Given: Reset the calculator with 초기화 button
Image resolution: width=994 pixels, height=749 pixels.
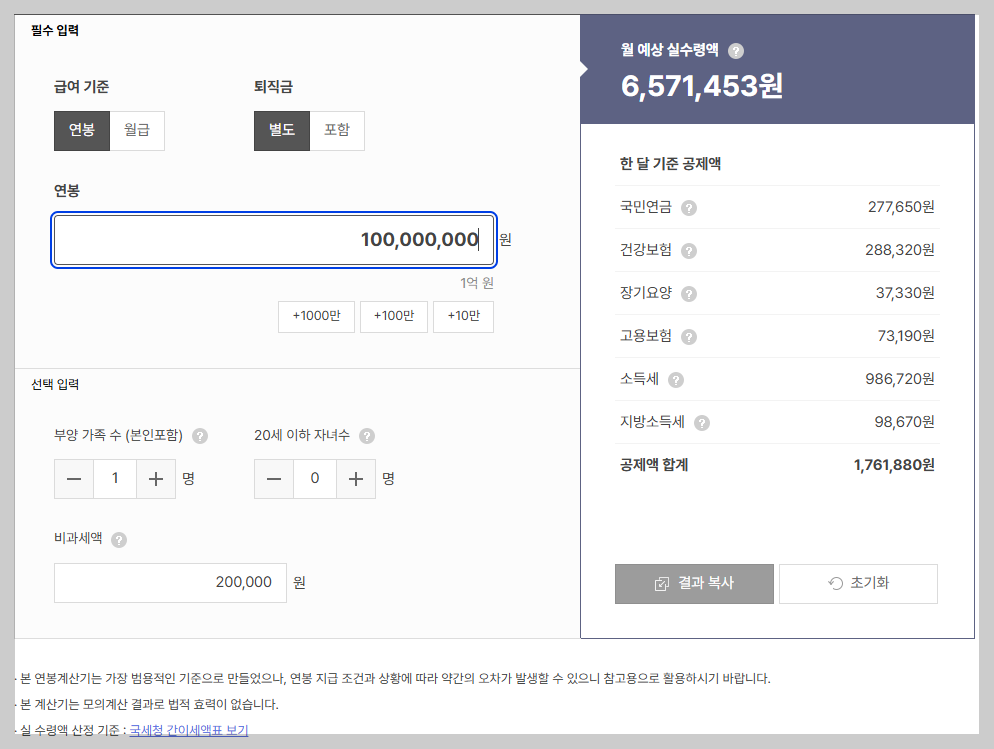Looking at the screenshot, I should [858, 583].
